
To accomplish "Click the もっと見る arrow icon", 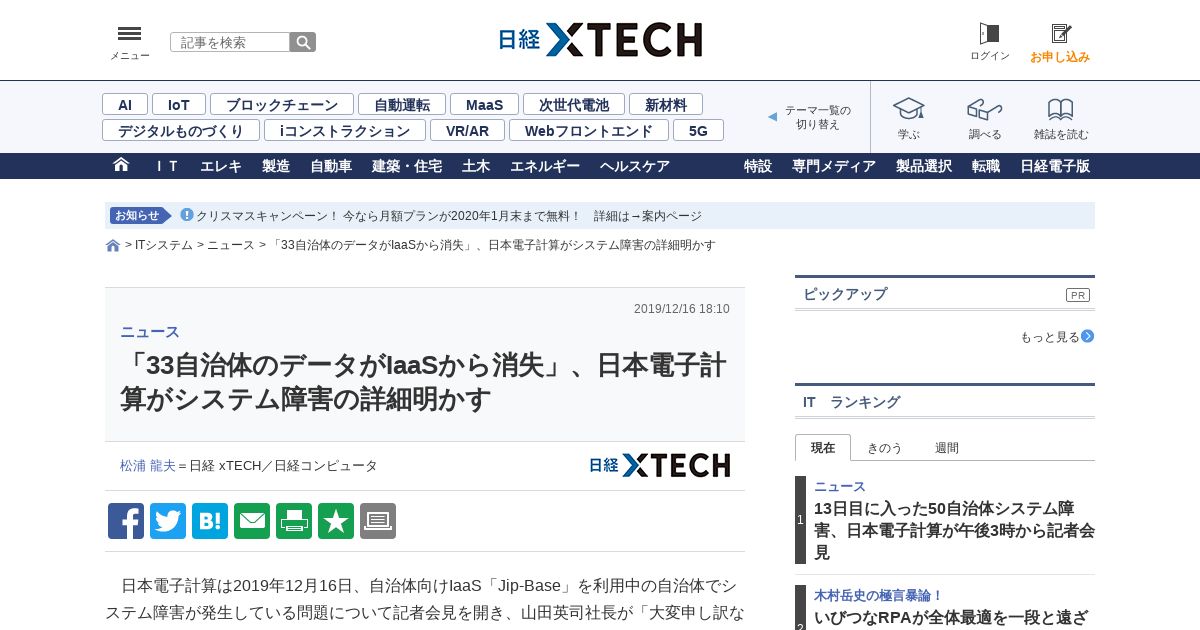I will pos(1087,336).
